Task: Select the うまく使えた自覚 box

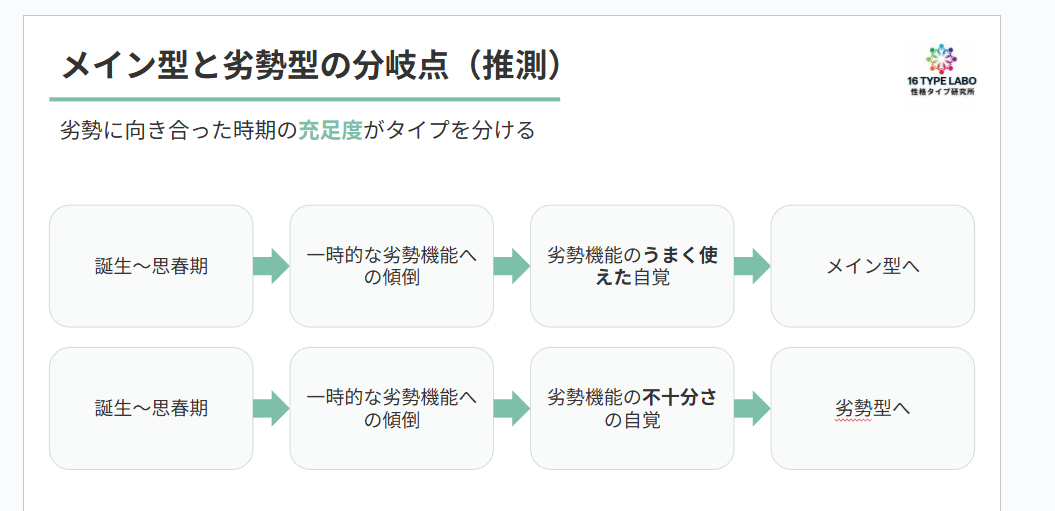Action: [x=632, y=266]
